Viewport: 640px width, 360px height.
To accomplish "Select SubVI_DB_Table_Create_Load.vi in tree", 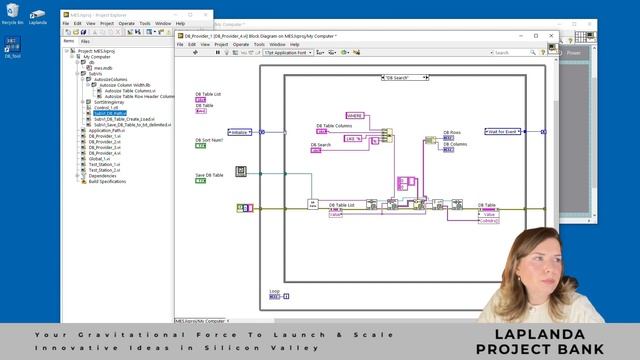I will [x=124, y=119].
